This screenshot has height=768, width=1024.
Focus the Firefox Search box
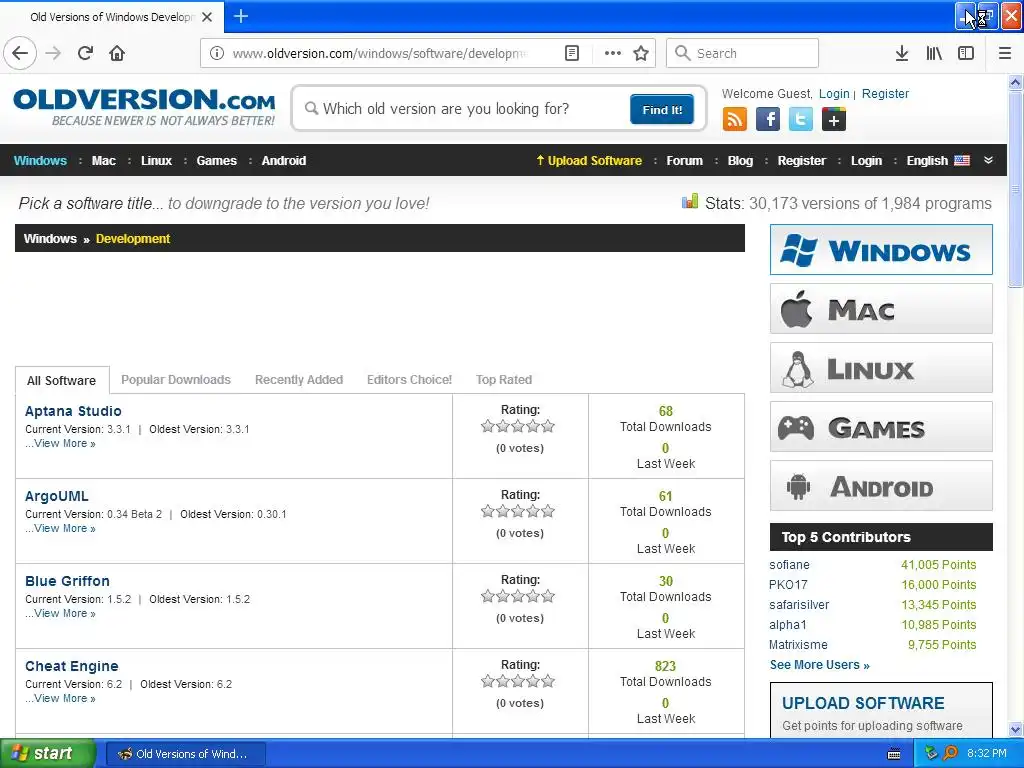(x=743, y=53)
